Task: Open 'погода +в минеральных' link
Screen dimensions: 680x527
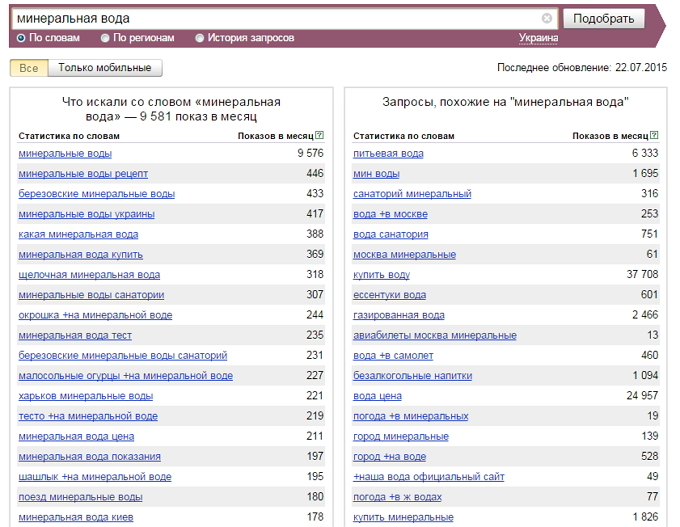Action: pos(411,416)
